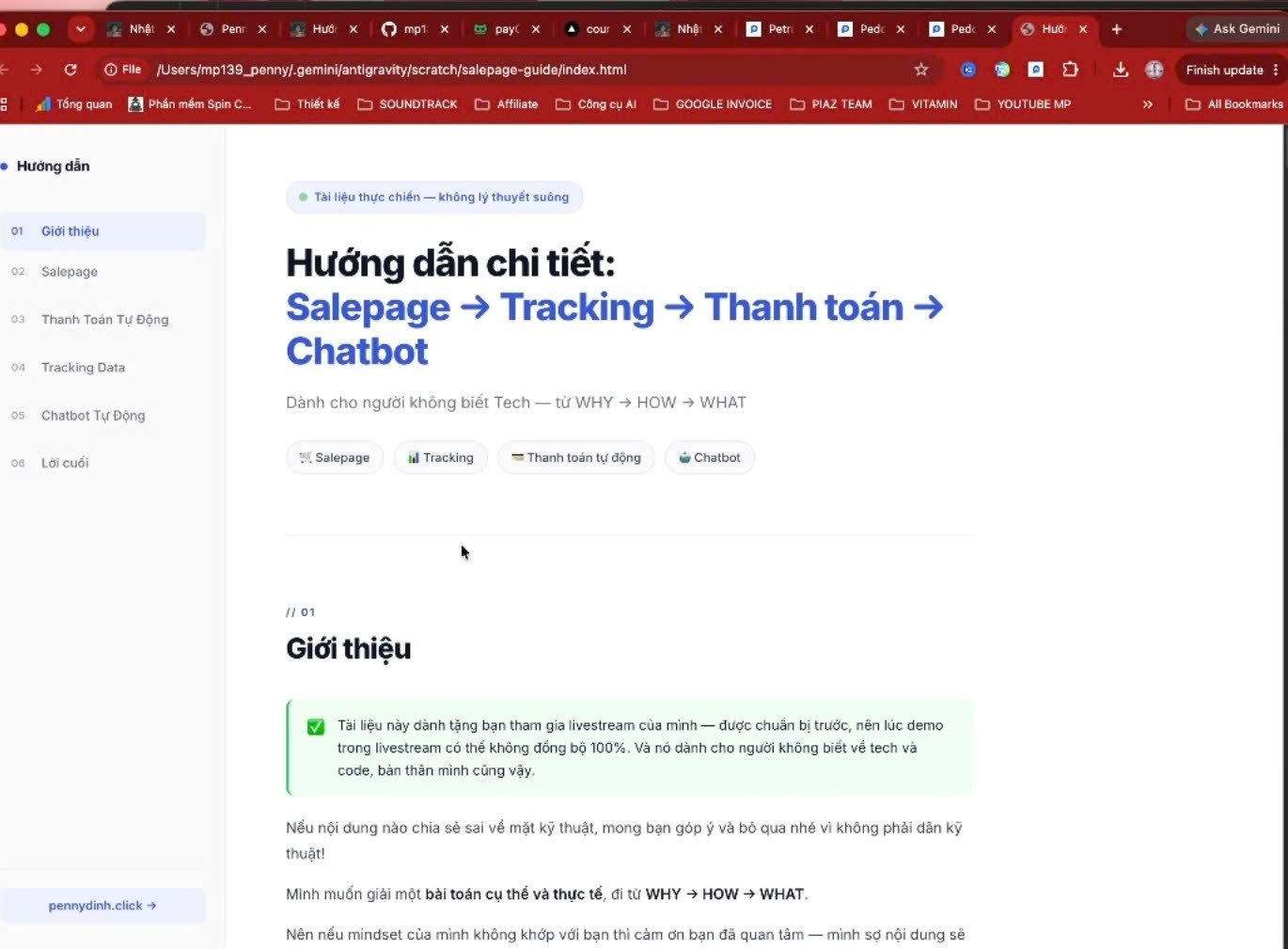
Task: Open the Tổng quan bookmark
Action: pyautogui.click(x=73, y=104)
